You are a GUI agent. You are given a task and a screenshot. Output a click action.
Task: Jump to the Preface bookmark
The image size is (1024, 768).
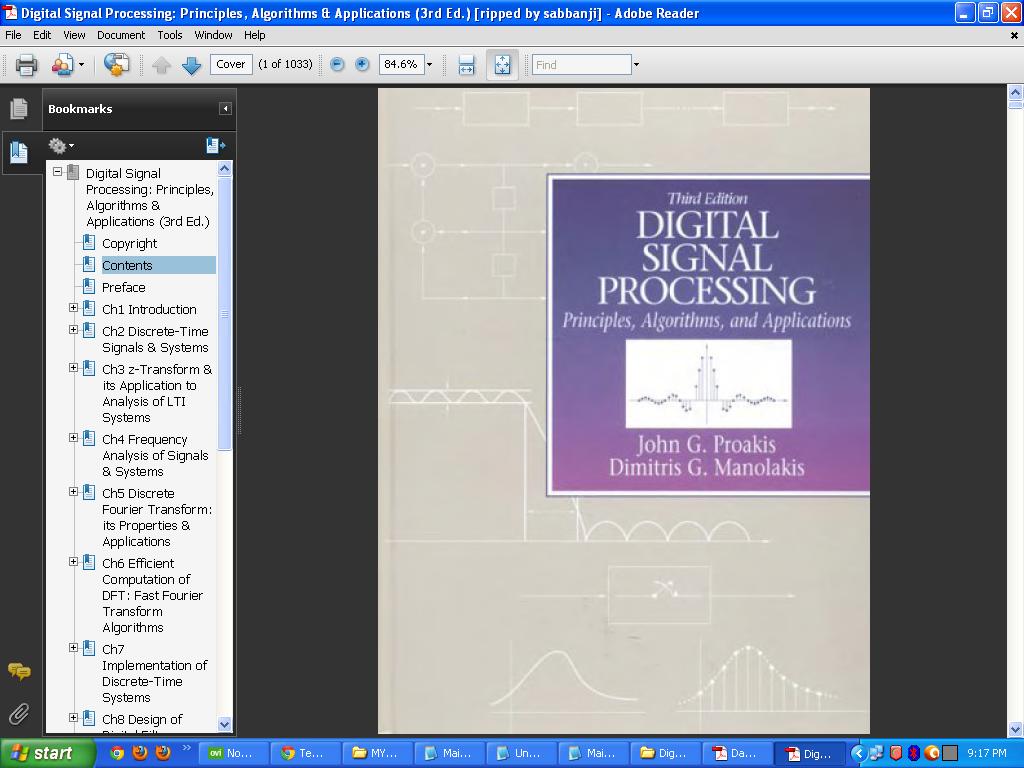(122, 287)
